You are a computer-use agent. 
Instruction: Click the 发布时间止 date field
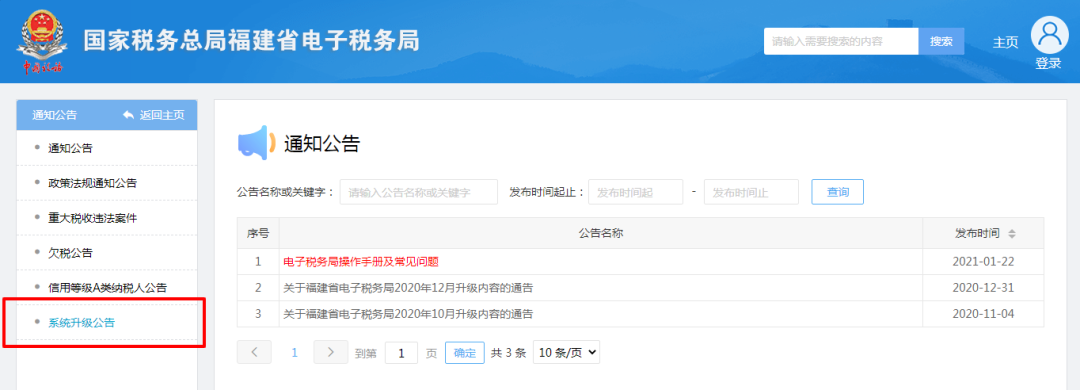751,192
